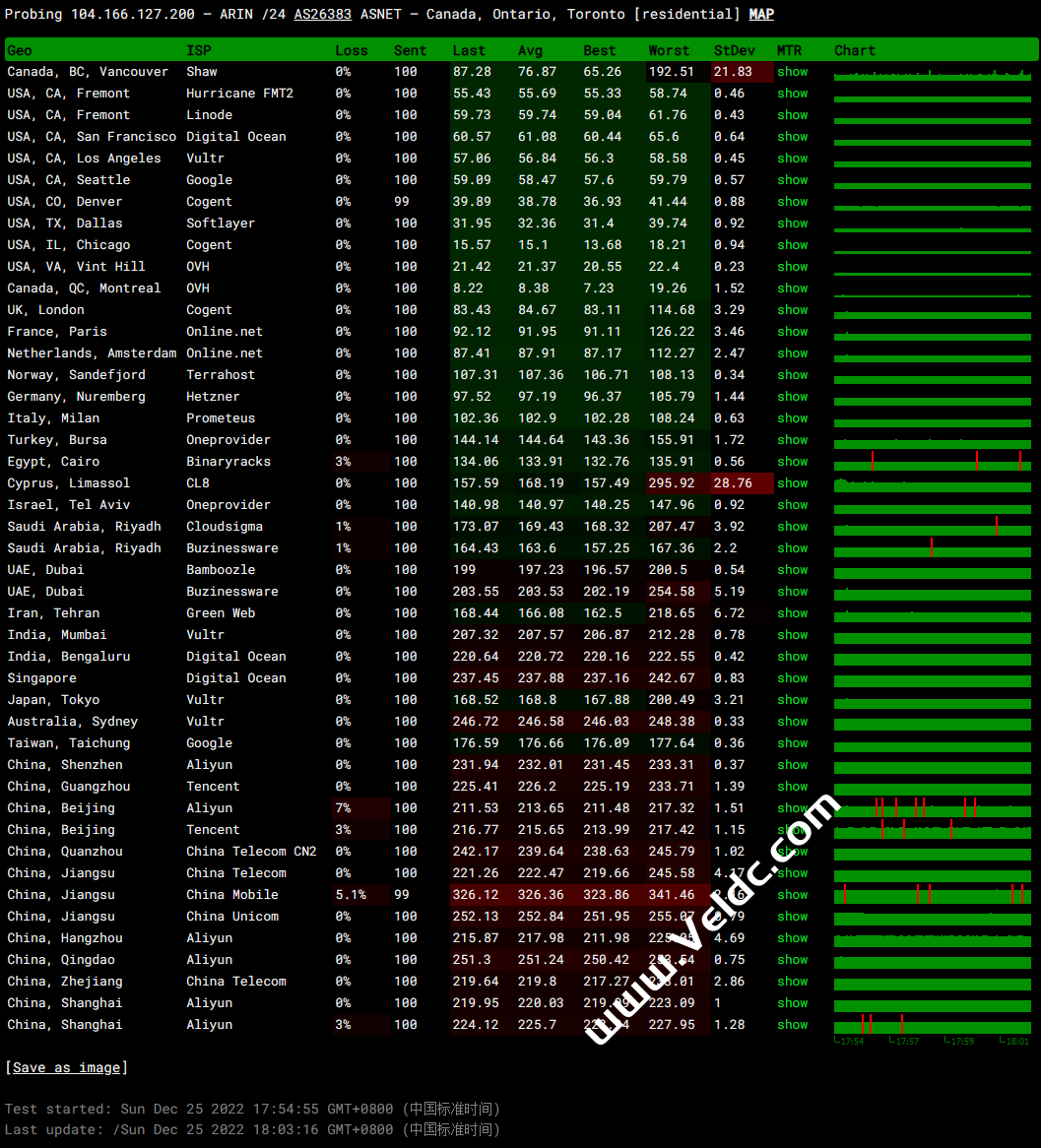Show MTR for Paris Online.net row
This screenshot has height=1148, width=1041.
[x=792, y=332]
